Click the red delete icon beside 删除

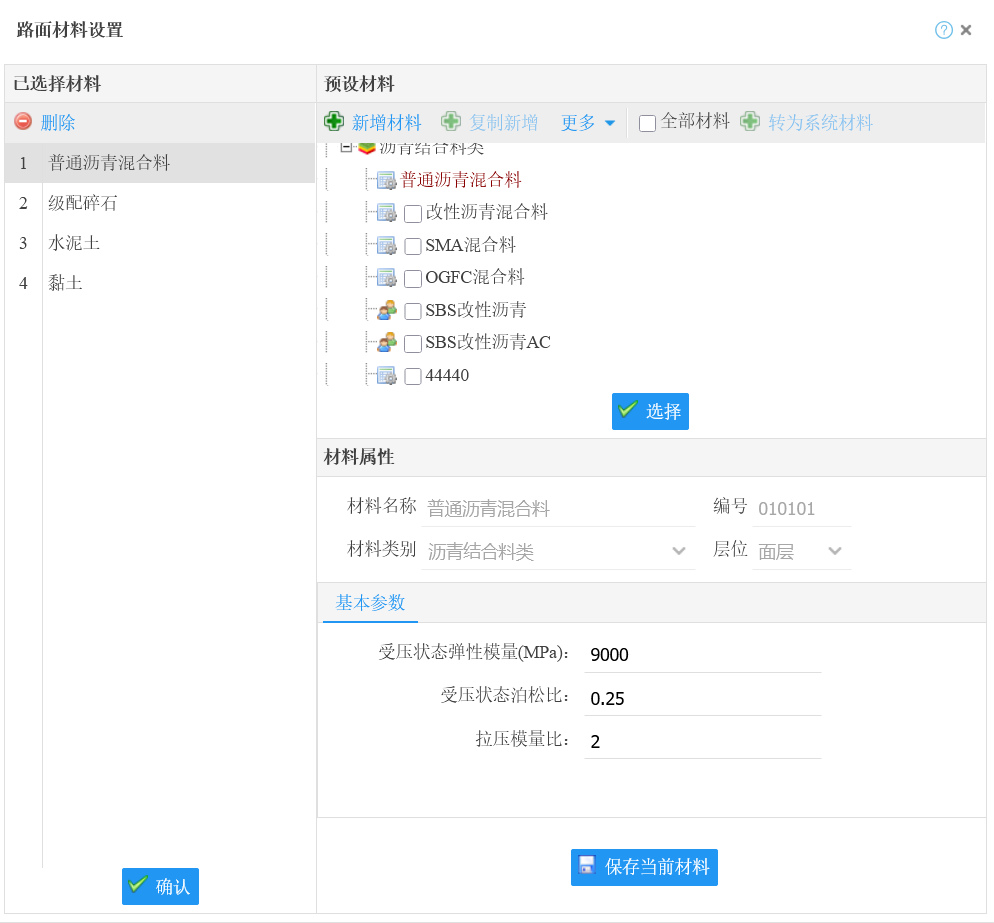point(23,122)
